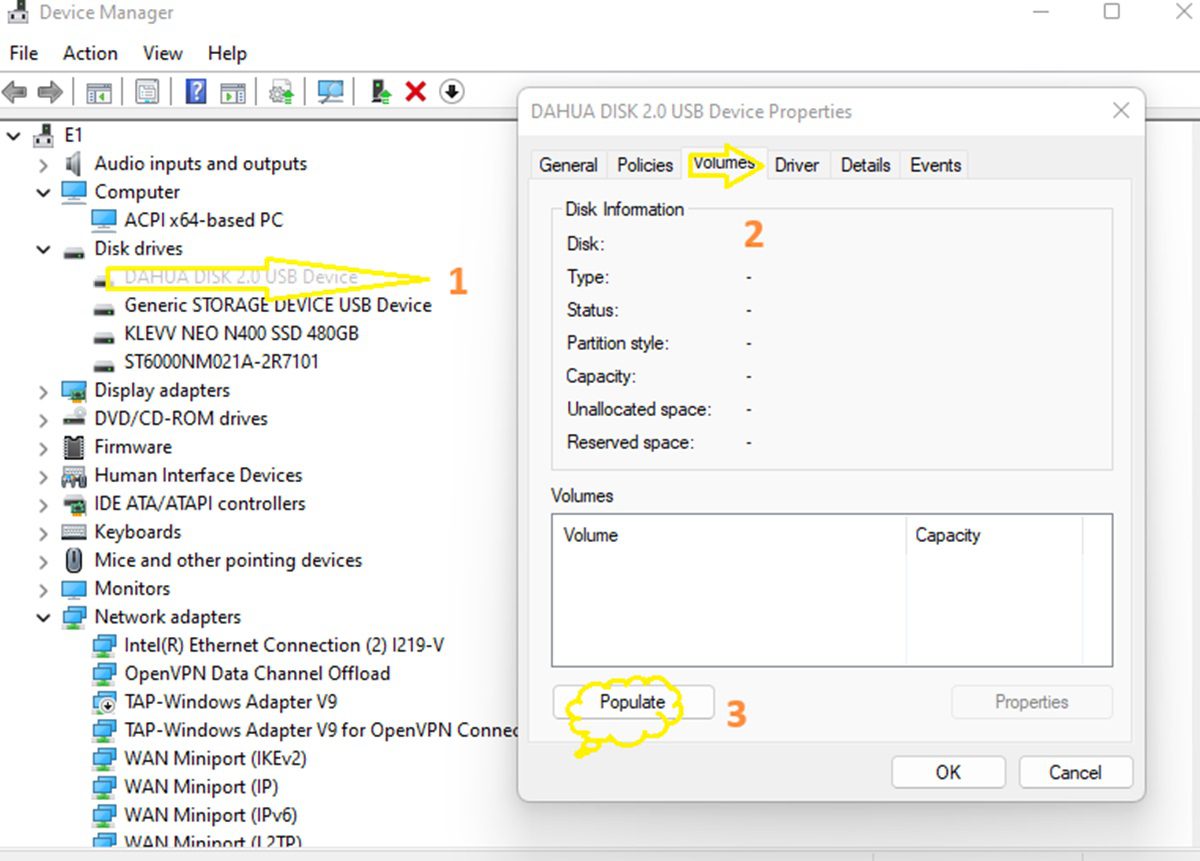Click the Disable device down-arrow icon

point(452,92)
